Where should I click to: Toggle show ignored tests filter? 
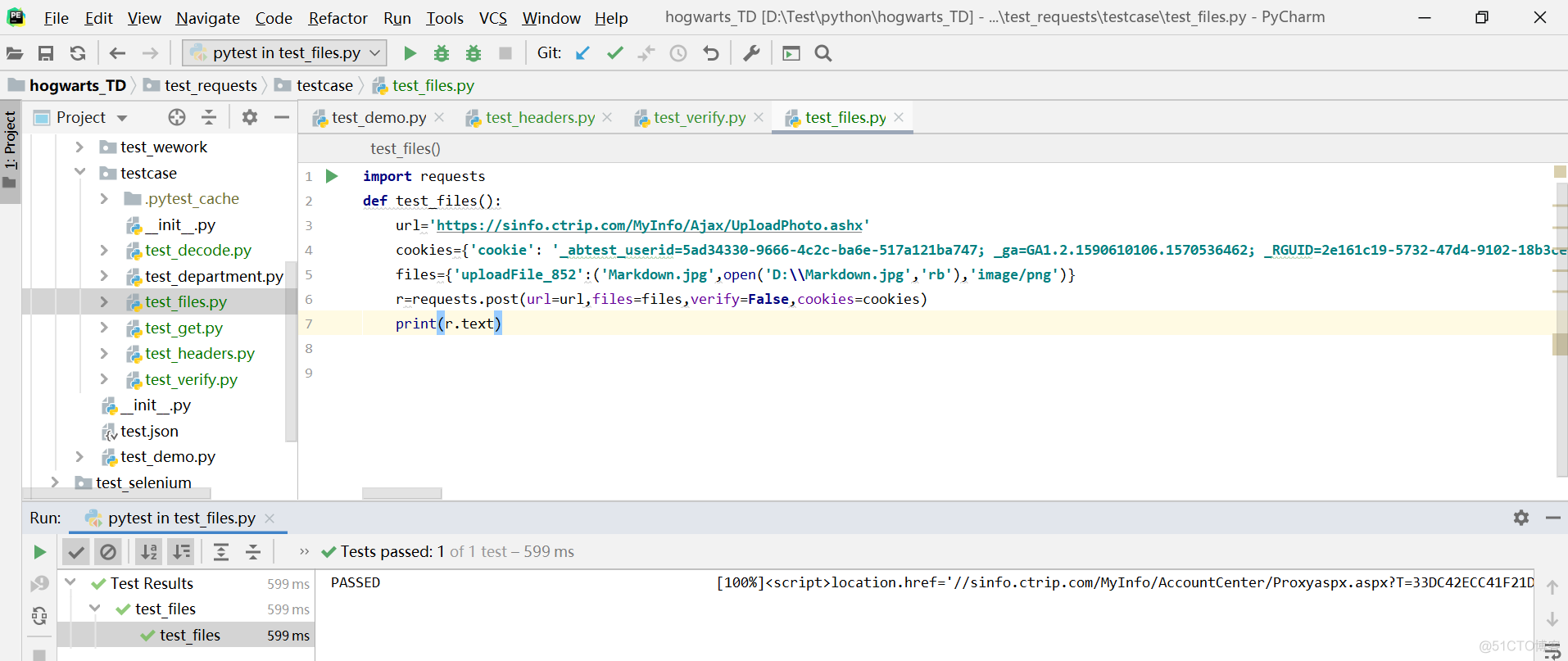point(108,552)
